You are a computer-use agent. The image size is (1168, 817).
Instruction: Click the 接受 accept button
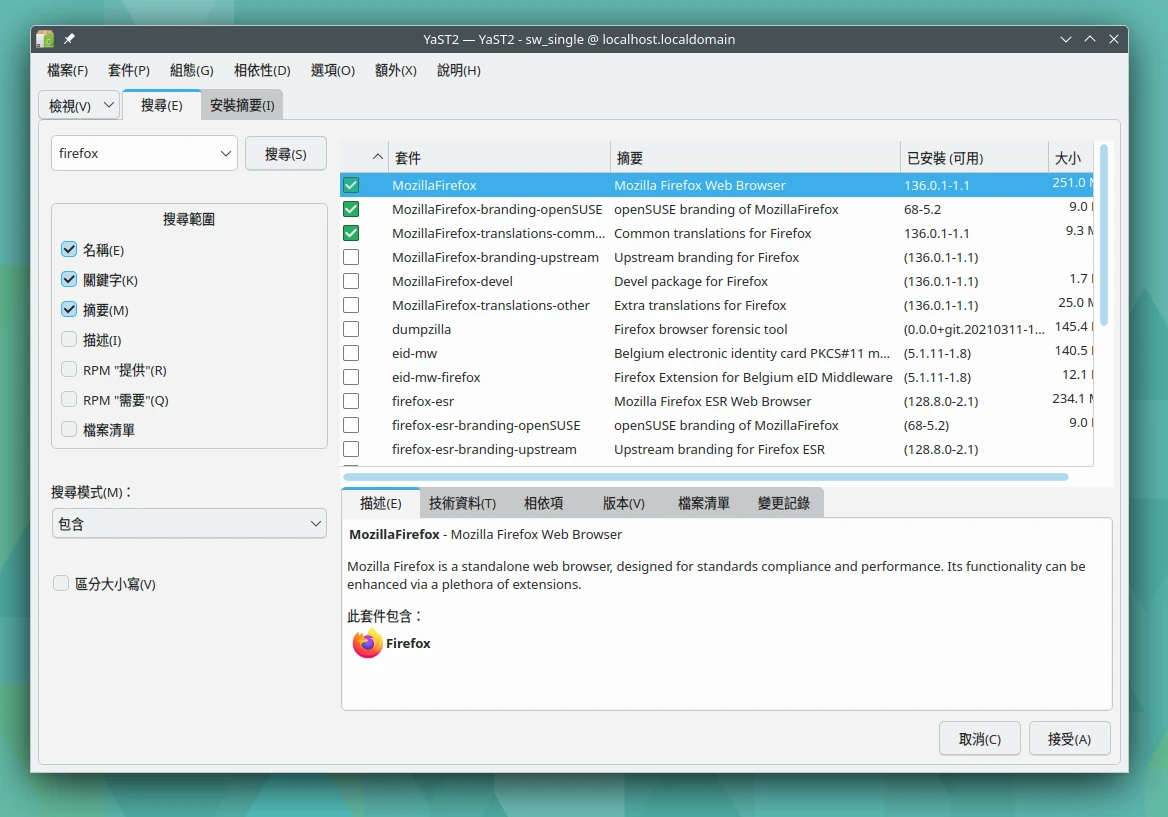click(1069, 739)
